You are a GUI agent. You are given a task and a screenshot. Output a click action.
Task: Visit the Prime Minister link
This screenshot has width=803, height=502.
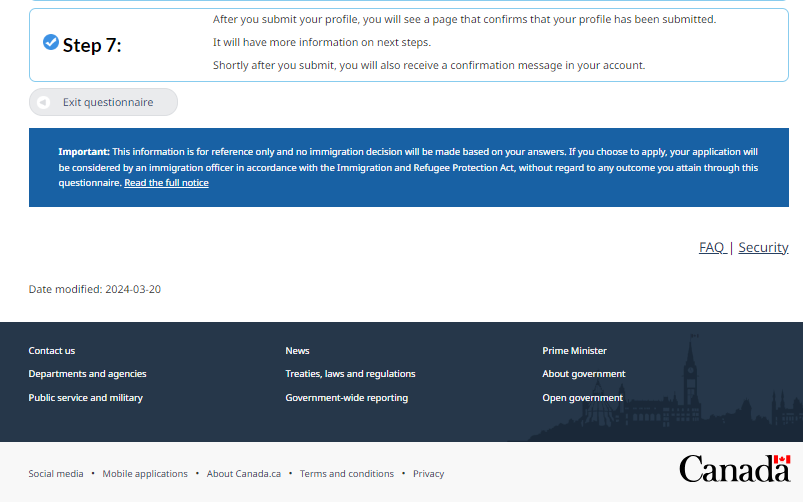pyautogui.click(x=574, y=351)
